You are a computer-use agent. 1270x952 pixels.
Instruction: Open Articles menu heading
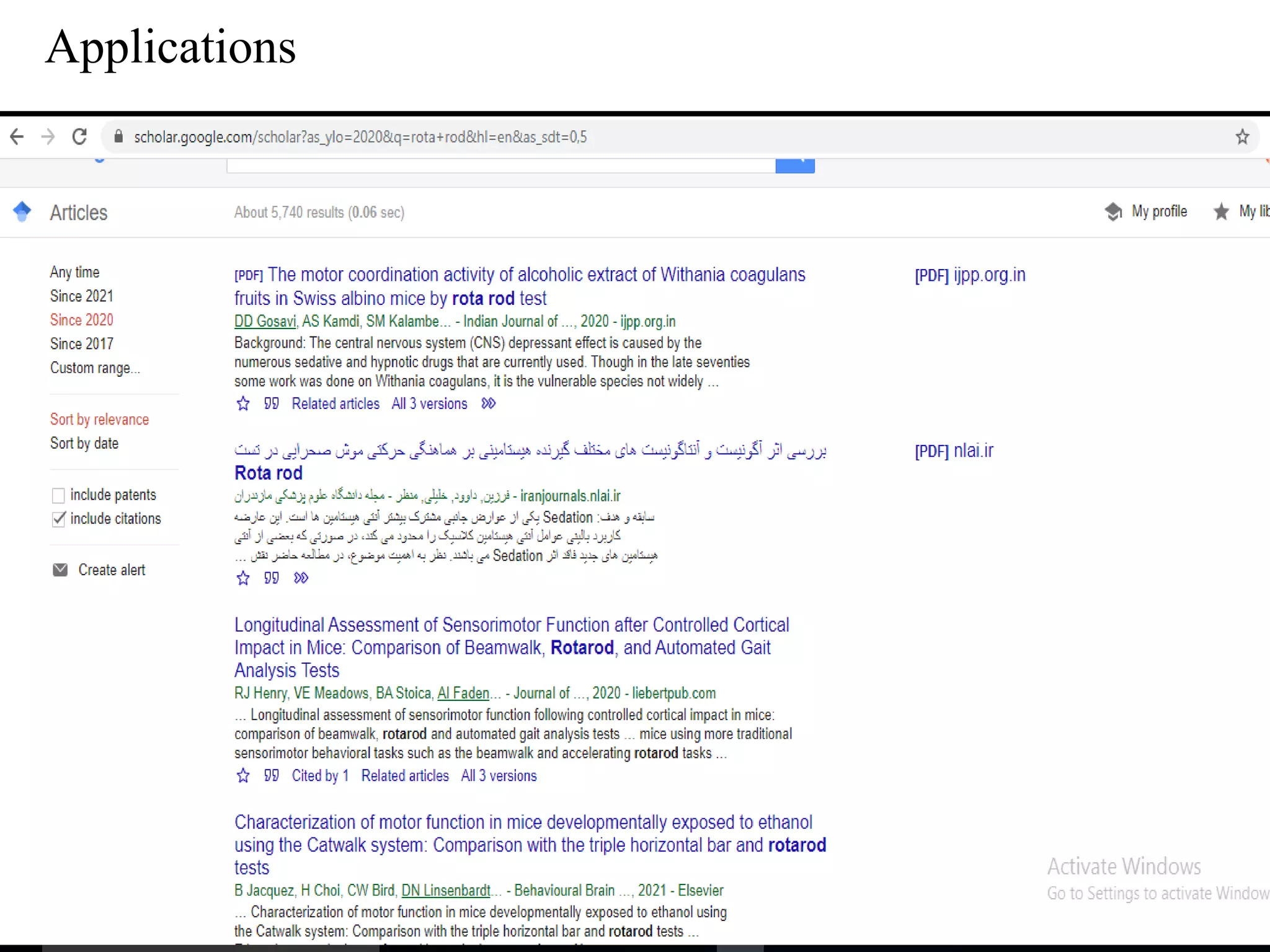pos(79,213)
